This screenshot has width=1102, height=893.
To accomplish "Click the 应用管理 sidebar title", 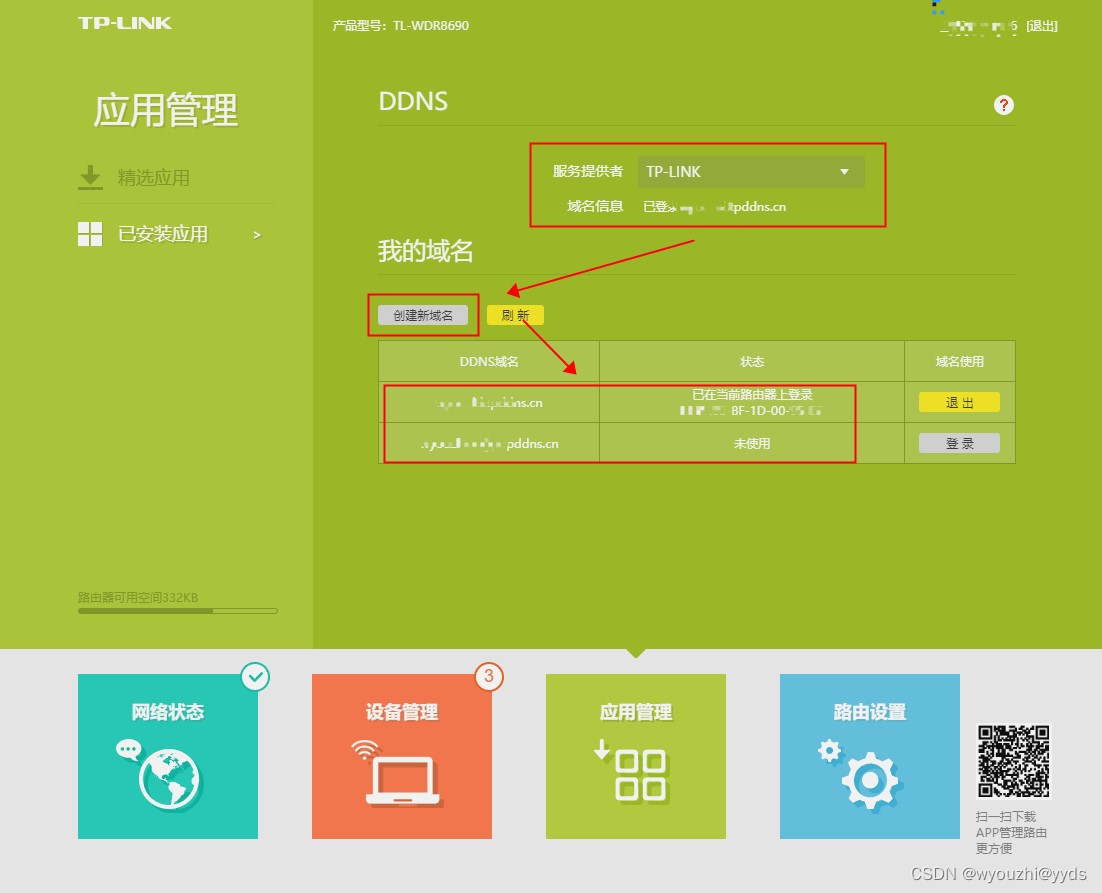I will (x=166, y=110).
